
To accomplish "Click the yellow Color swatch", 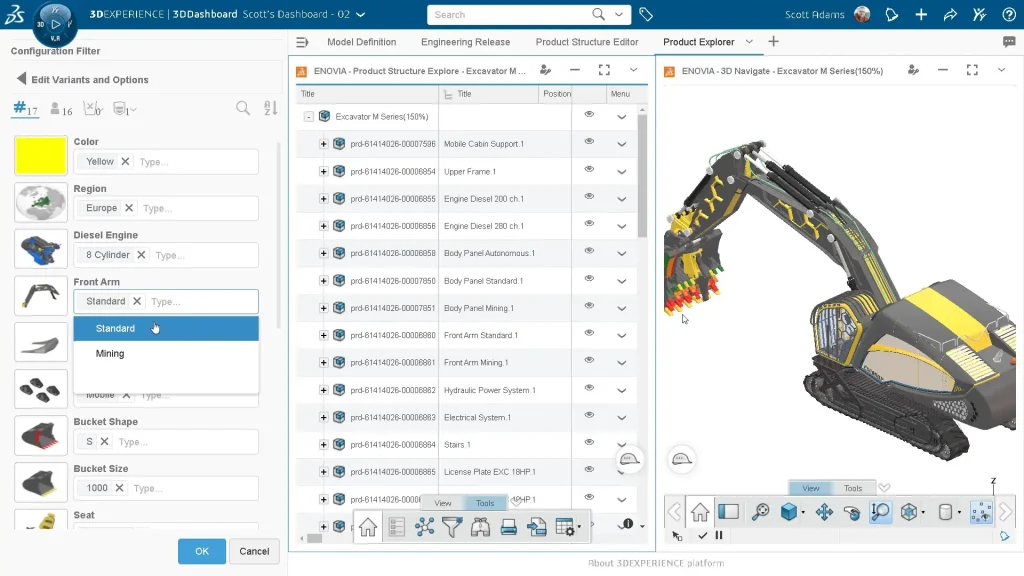I will coord(41,156).
